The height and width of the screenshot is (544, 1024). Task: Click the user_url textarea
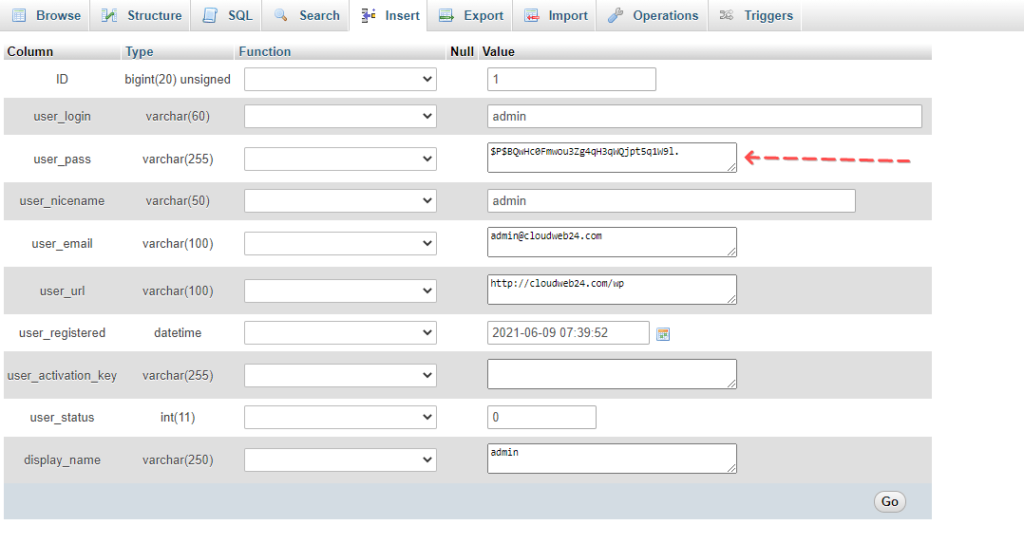point(612,289)
